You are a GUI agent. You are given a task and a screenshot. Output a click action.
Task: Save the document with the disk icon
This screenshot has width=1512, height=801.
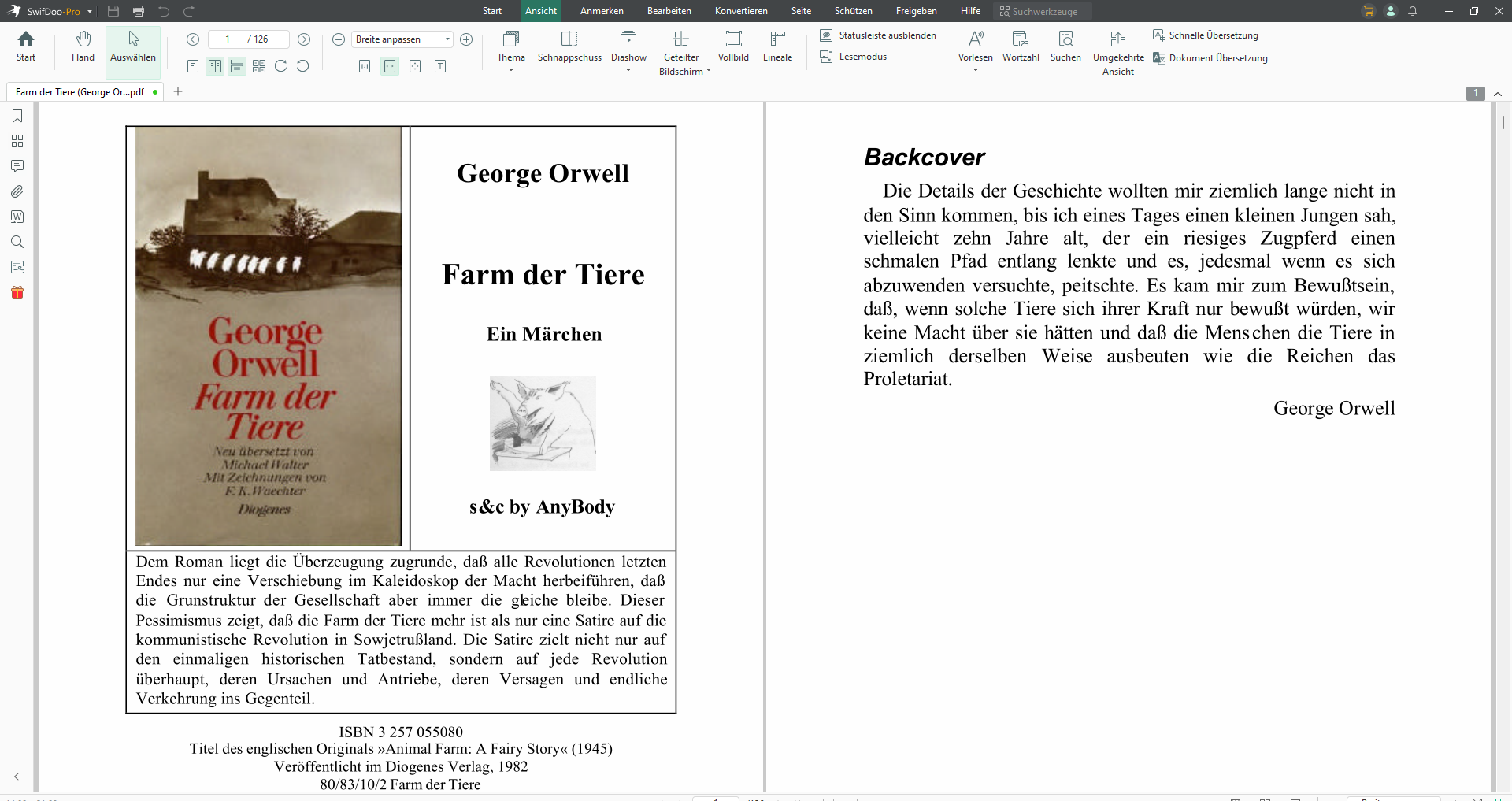tap(113, 11)
